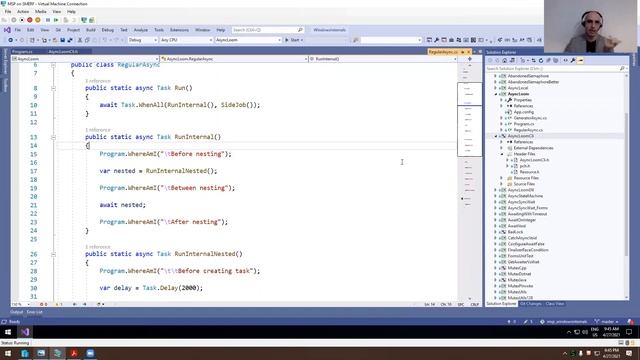Click the repository name in status bar
The height and width of the screenshot is (360, 640).
[564, 322]
